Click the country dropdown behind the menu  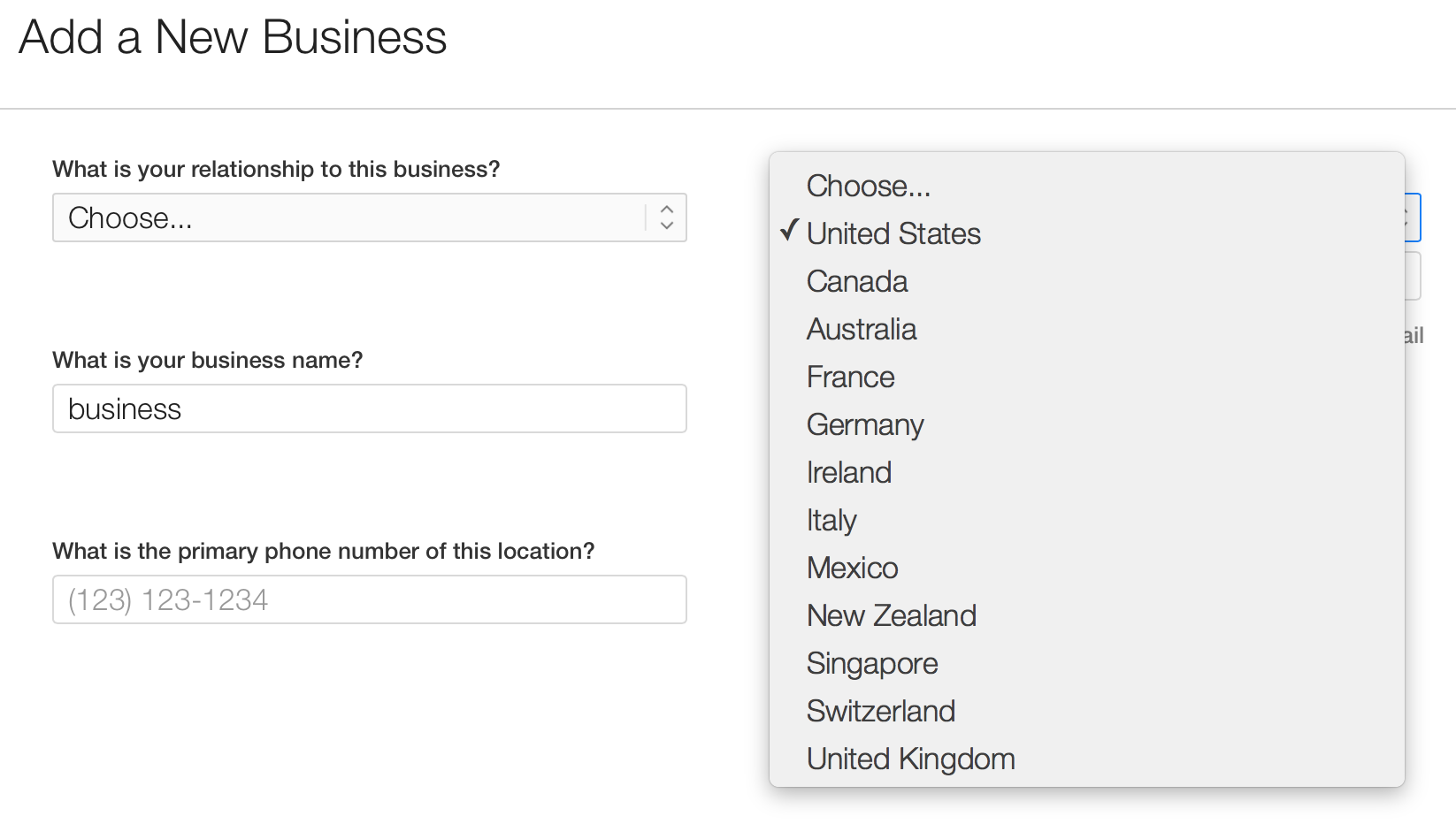tap(1413, 217)
